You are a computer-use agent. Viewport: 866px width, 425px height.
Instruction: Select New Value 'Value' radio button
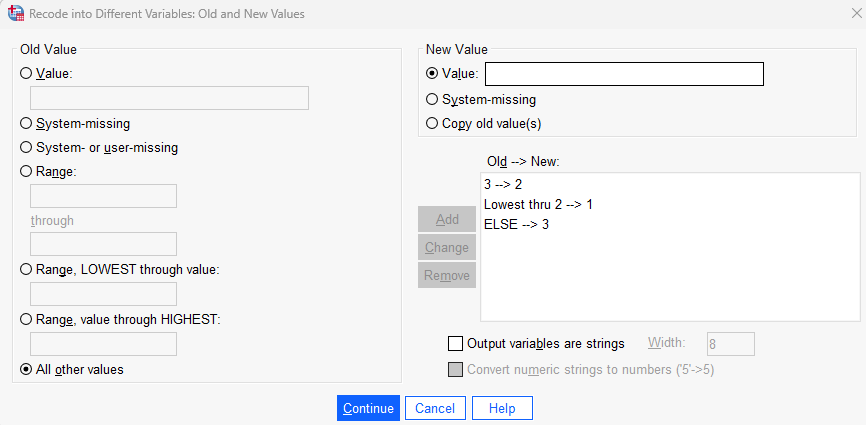point(432,73)
